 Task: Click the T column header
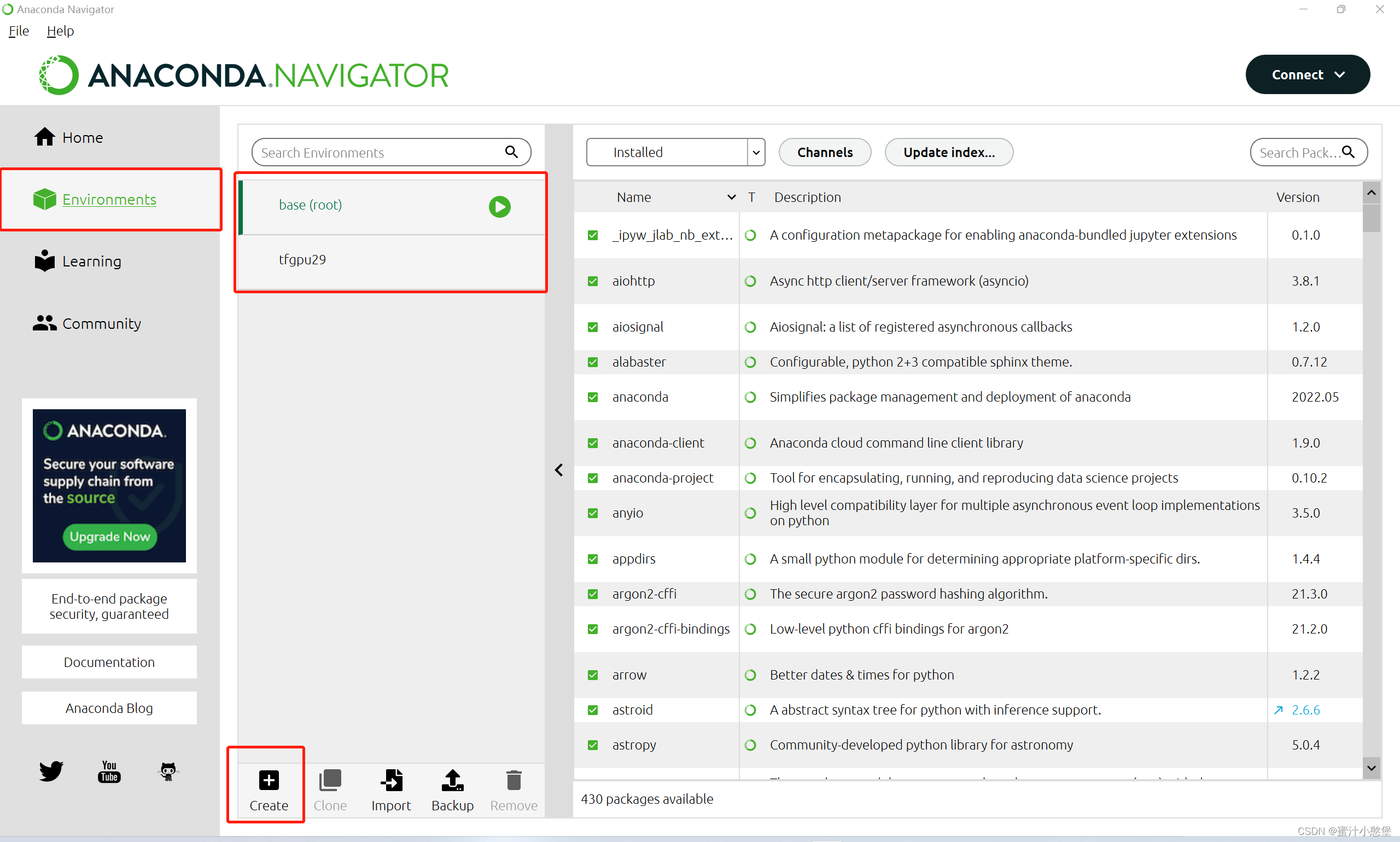751,197
